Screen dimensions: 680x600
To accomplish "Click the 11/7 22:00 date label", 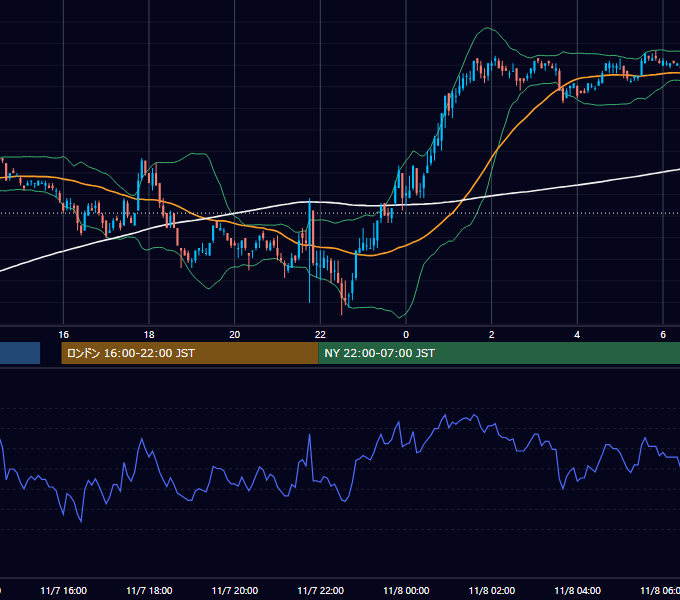I will [x=320, y=590].
